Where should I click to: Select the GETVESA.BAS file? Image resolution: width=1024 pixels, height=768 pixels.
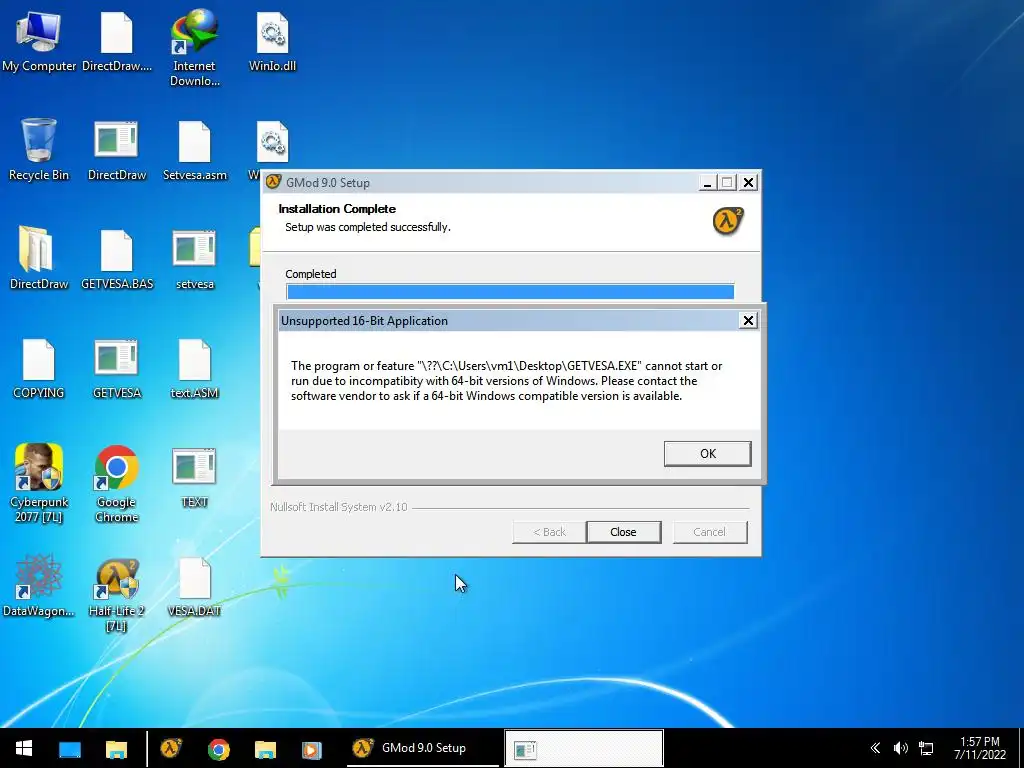[x=117, y=259]
